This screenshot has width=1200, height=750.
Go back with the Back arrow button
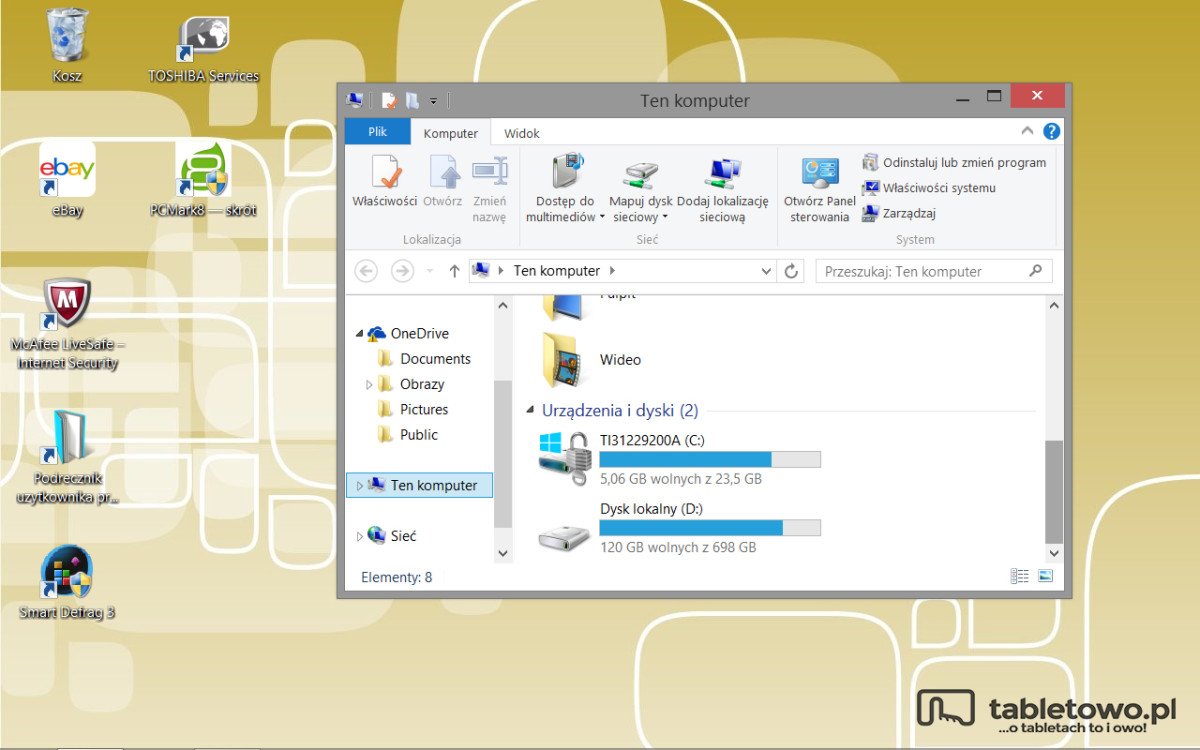[367, 271]
